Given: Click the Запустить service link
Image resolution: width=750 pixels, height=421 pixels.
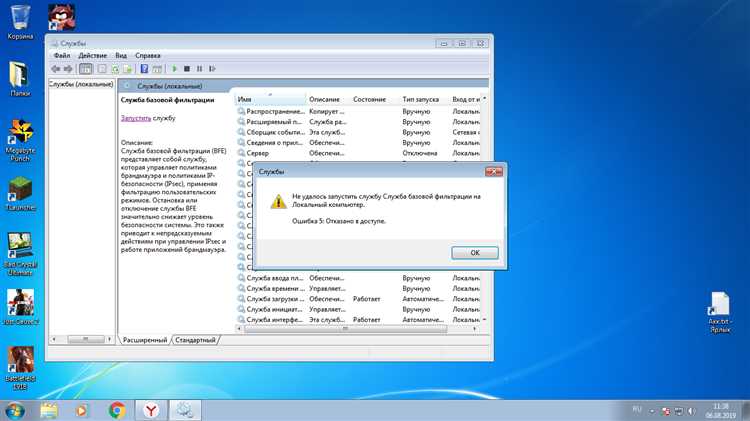Looking at the screenshot, I should click(136, 118).
